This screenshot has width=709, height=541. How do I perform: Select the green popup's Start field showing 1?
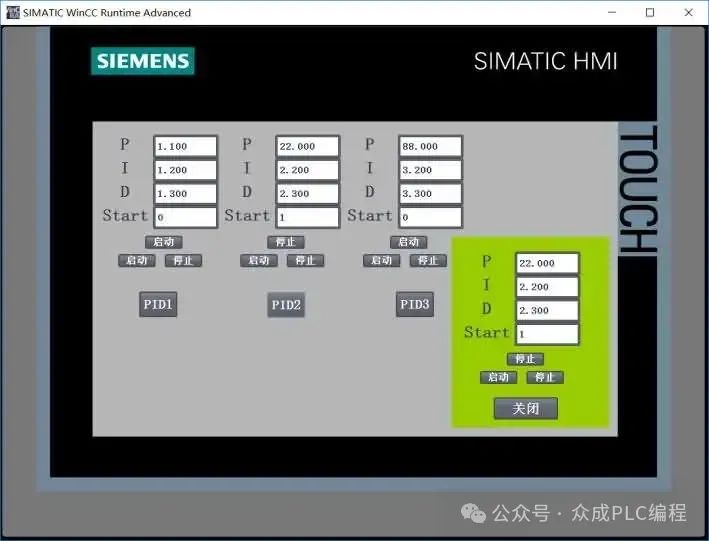tap(547, 334)
